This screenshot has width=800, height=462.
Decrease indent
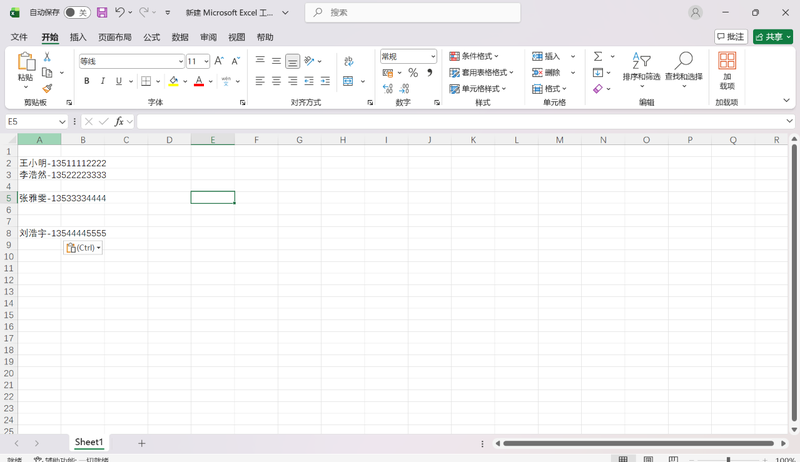coord(309,81)
